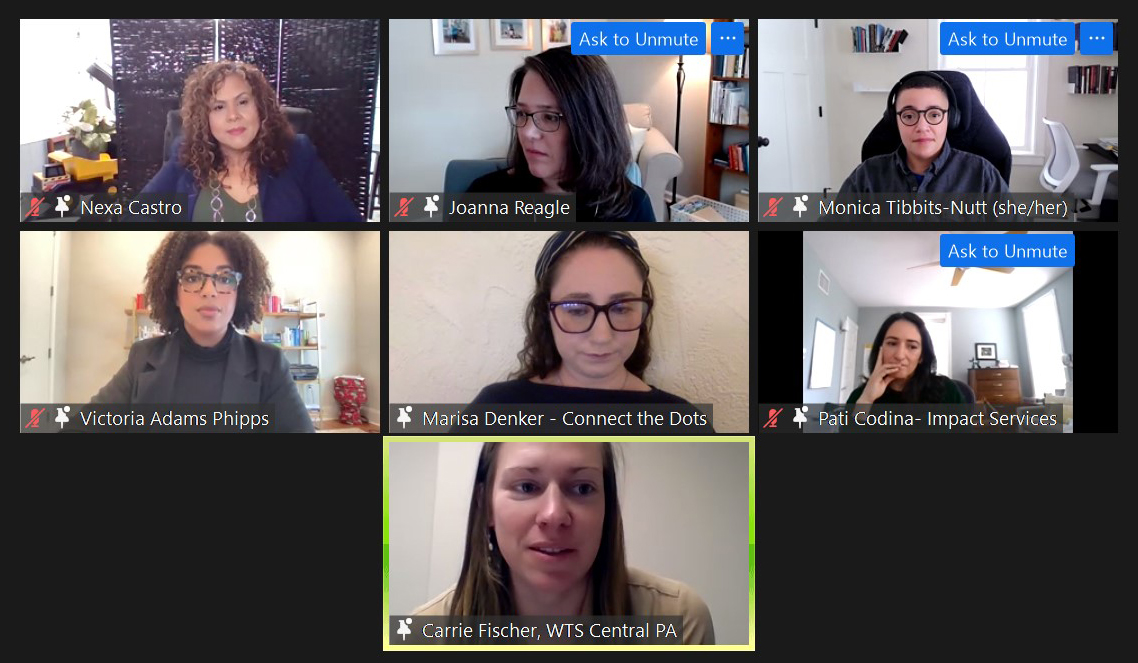The width and height of the screenshot is (1138, 663).
Task: Click Victoria Adams Phipps' muted mic icon
Action: point(35,418)
